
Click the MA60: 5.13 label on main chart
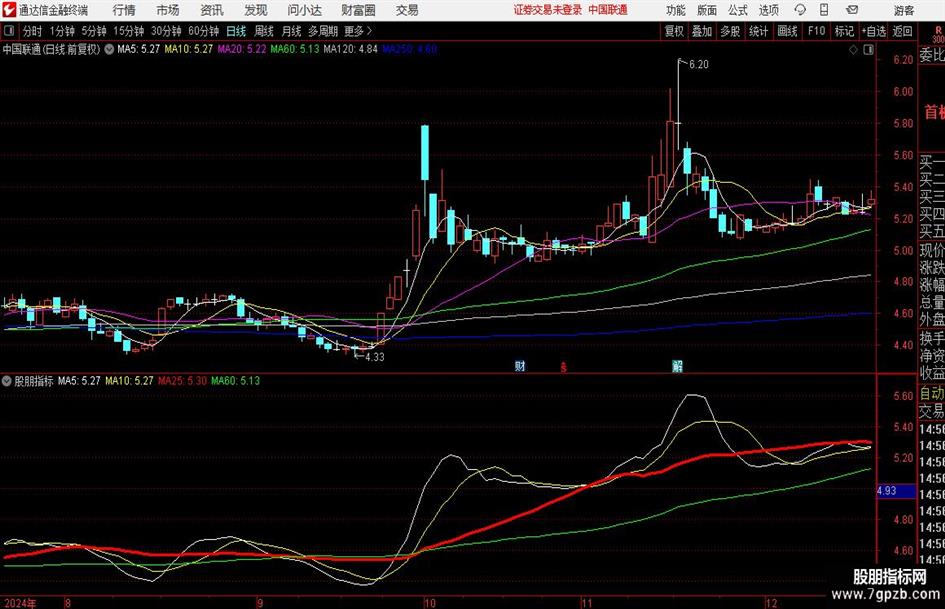pos(295,49)
